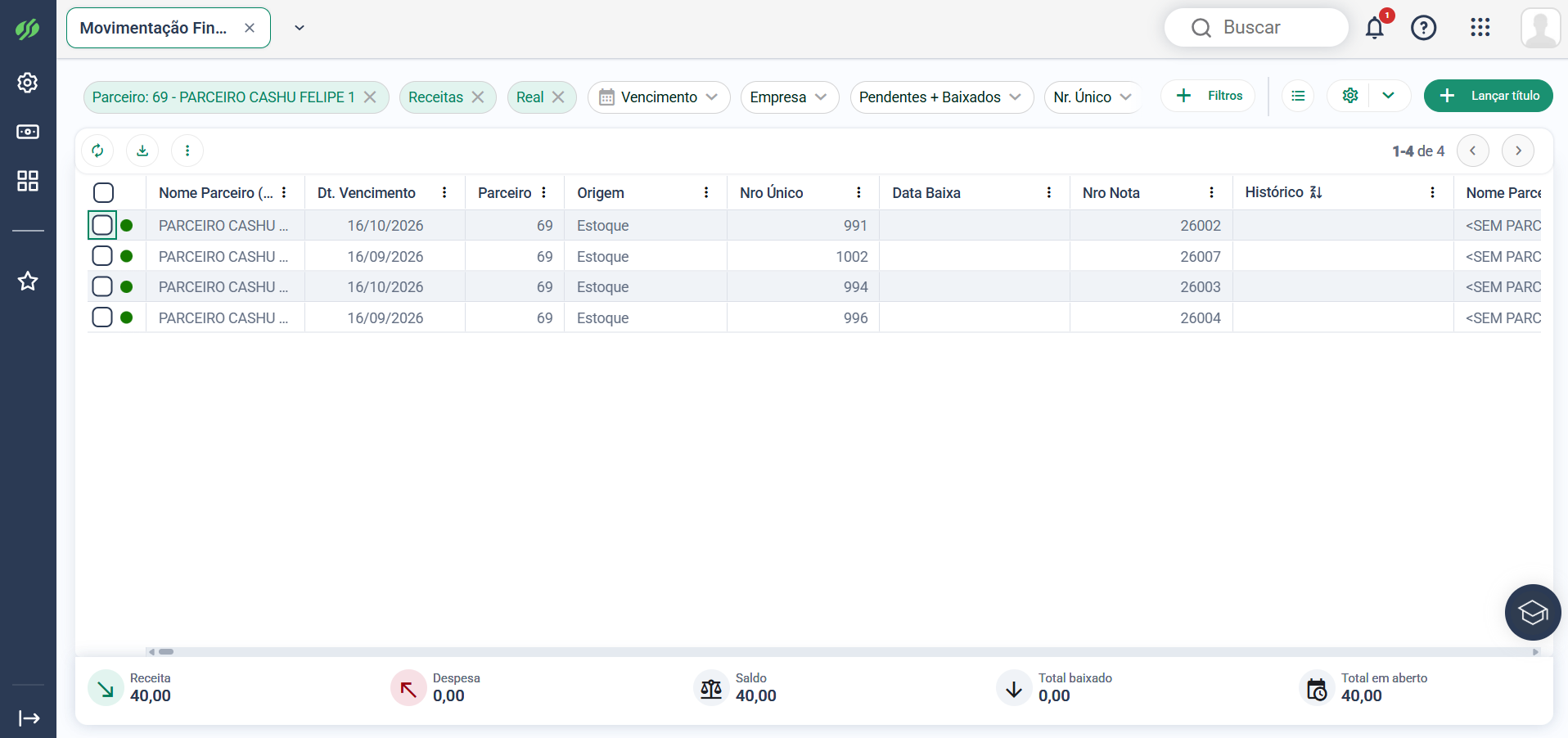Expand the tab list chevron beside Movimentação tab
1568x738 pixels.
tap(300, 28)
